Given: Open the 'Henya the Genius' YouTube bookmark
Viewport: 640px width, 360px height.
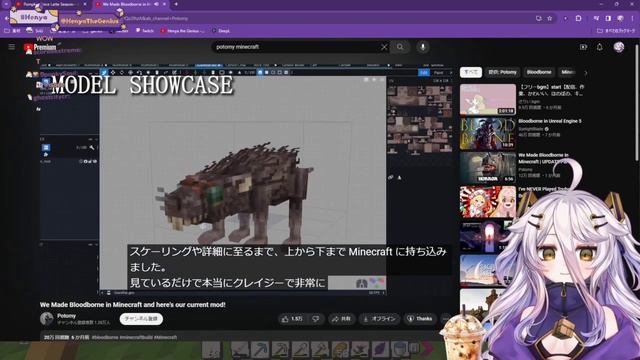Looking at the screenshot, I should click(x=182, y=31).
